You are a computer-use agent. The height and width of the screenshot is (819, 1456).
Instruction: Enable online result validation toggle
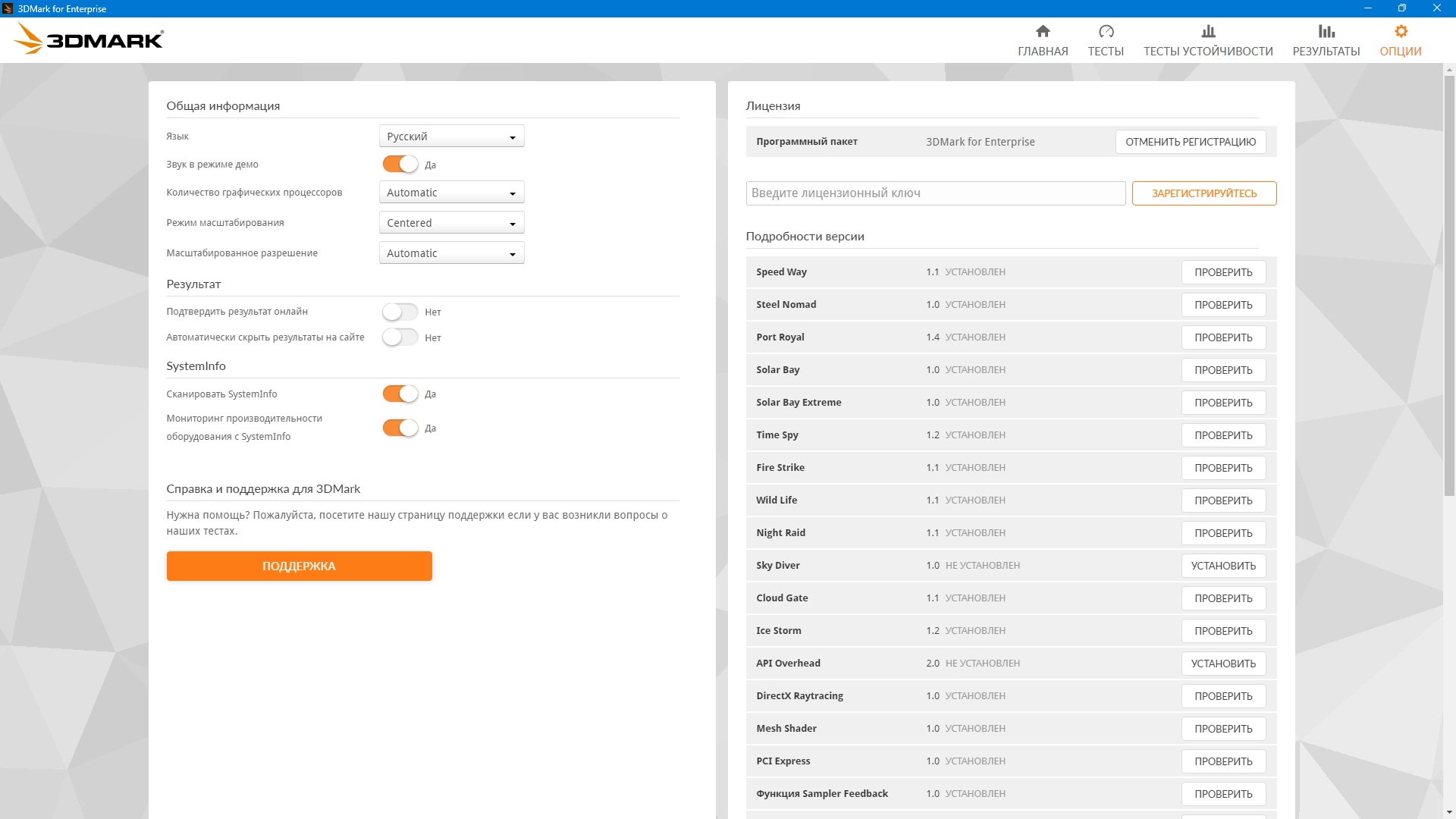[400, 312]
